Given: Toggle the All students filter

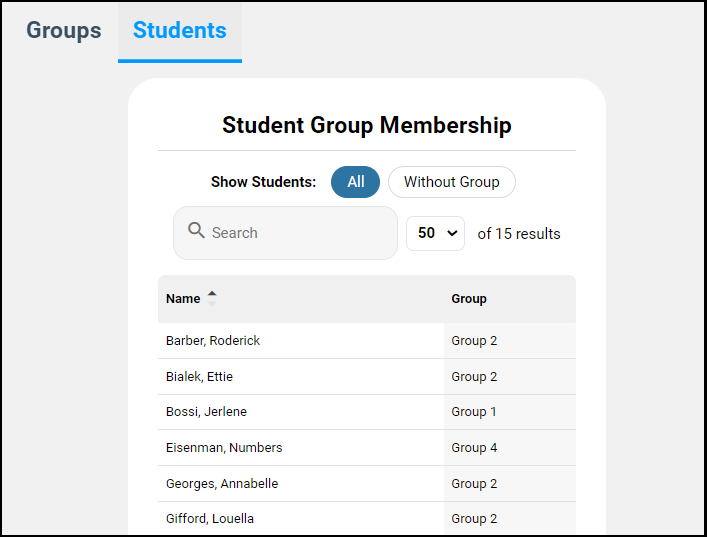Looking at the screenshot, I should click(x=355, y=182).
